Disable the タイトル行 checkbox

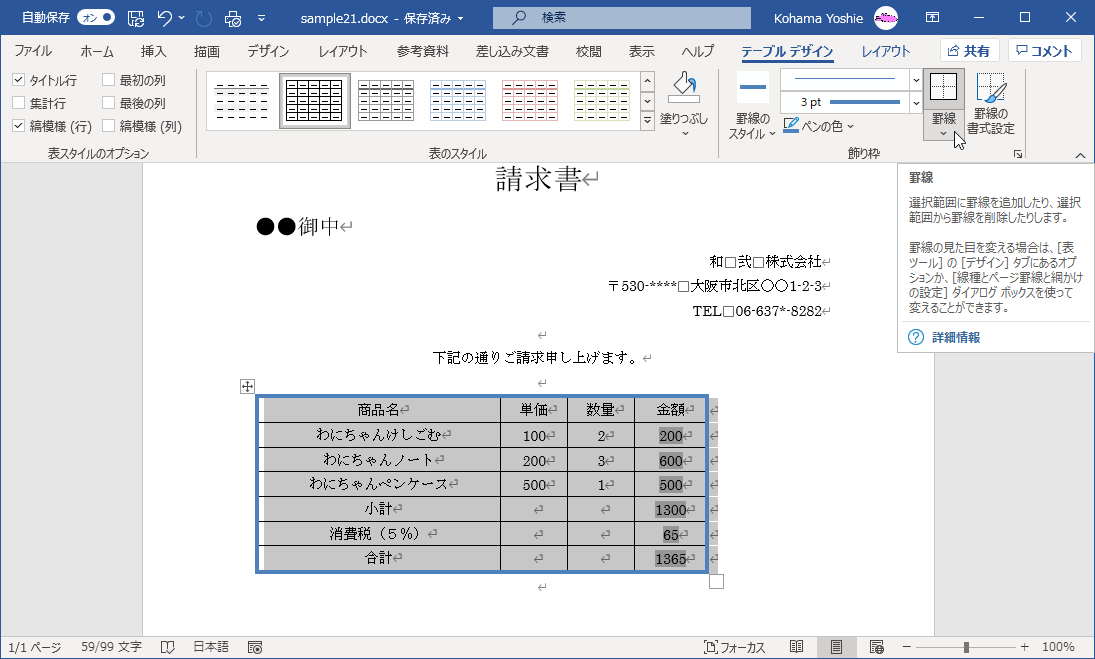click(17, 80)
